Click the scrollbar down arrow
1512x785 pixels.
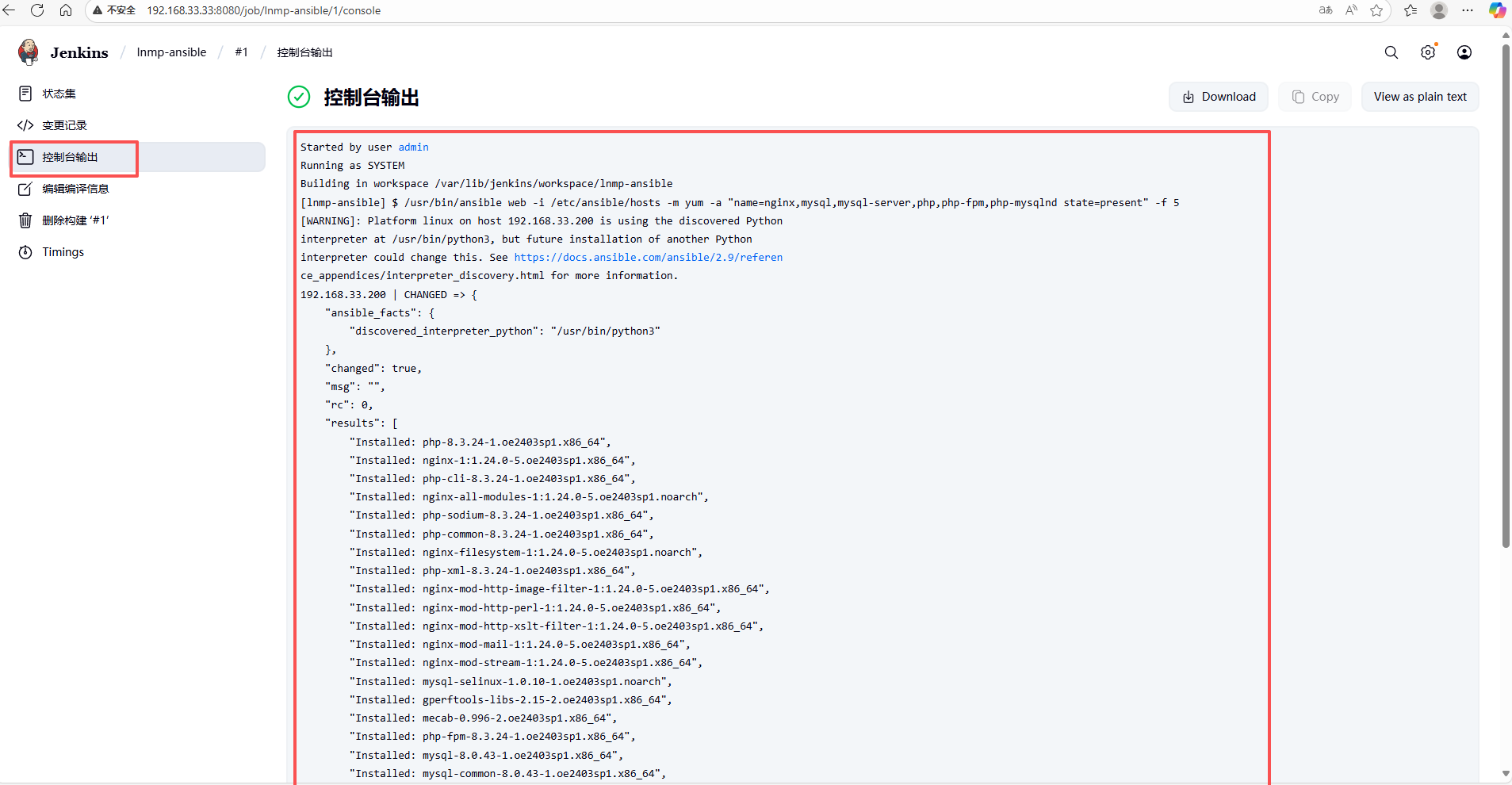1506,773
